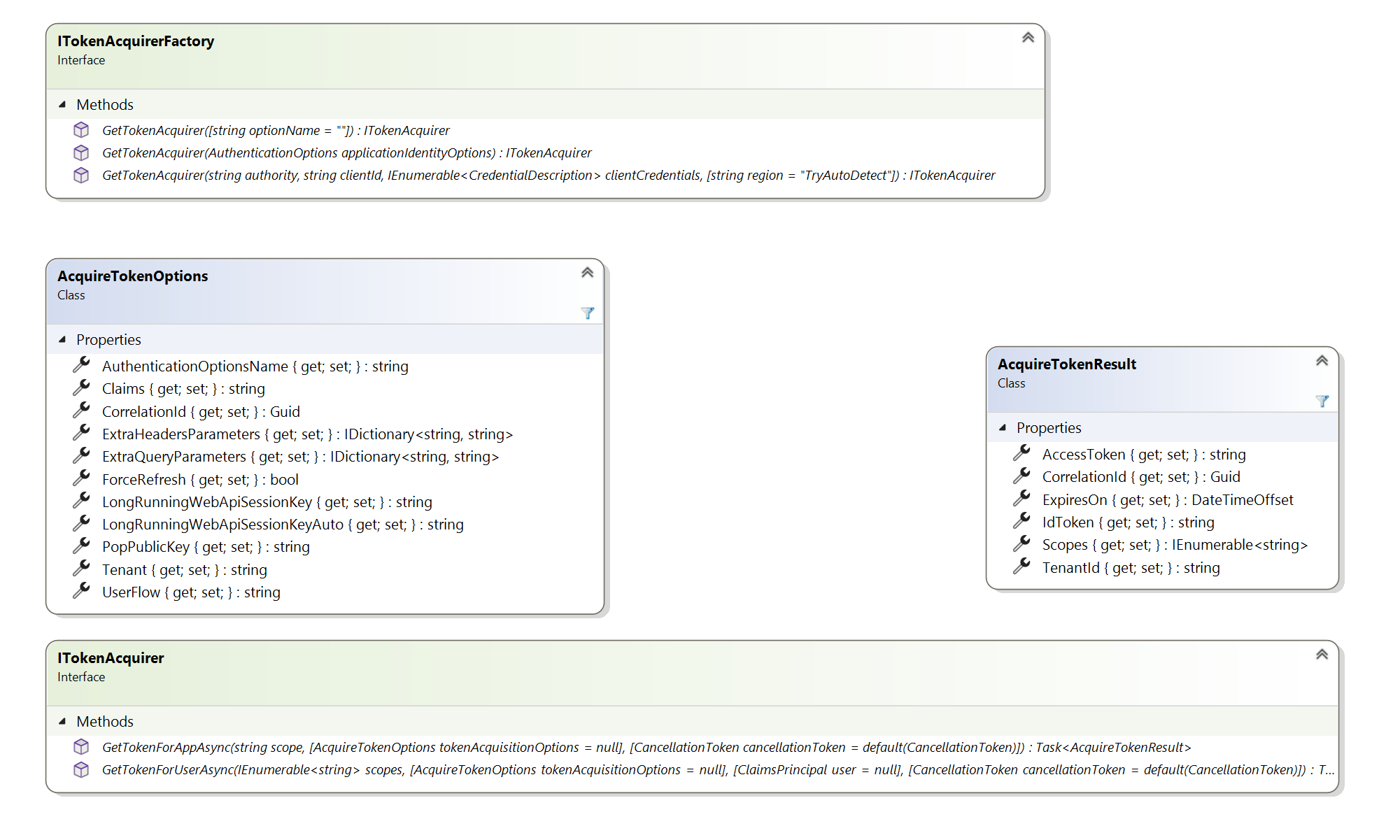The width and height of the screenshot is (1400, 840).
Task: Click filter icon on AcquireTokenOptions class
Action: [x=587, y=313]
